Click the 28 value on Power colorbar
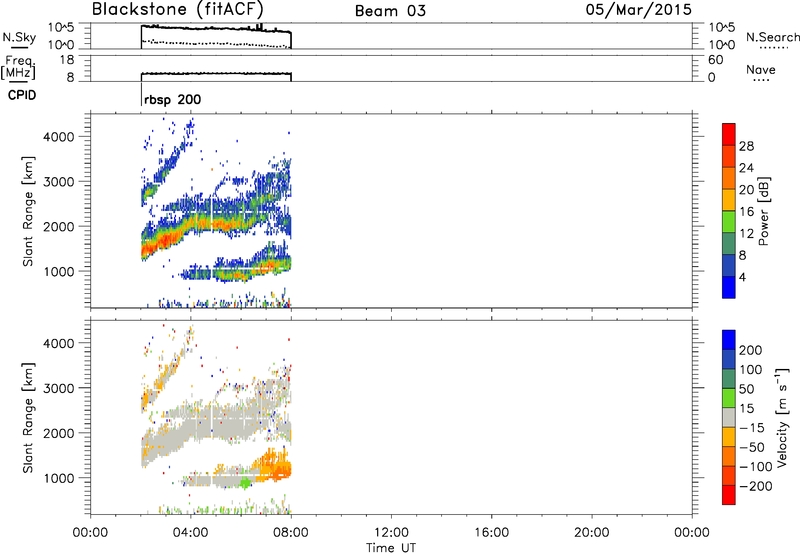Viewport: 800px width, 554px height. pos(746,146)
